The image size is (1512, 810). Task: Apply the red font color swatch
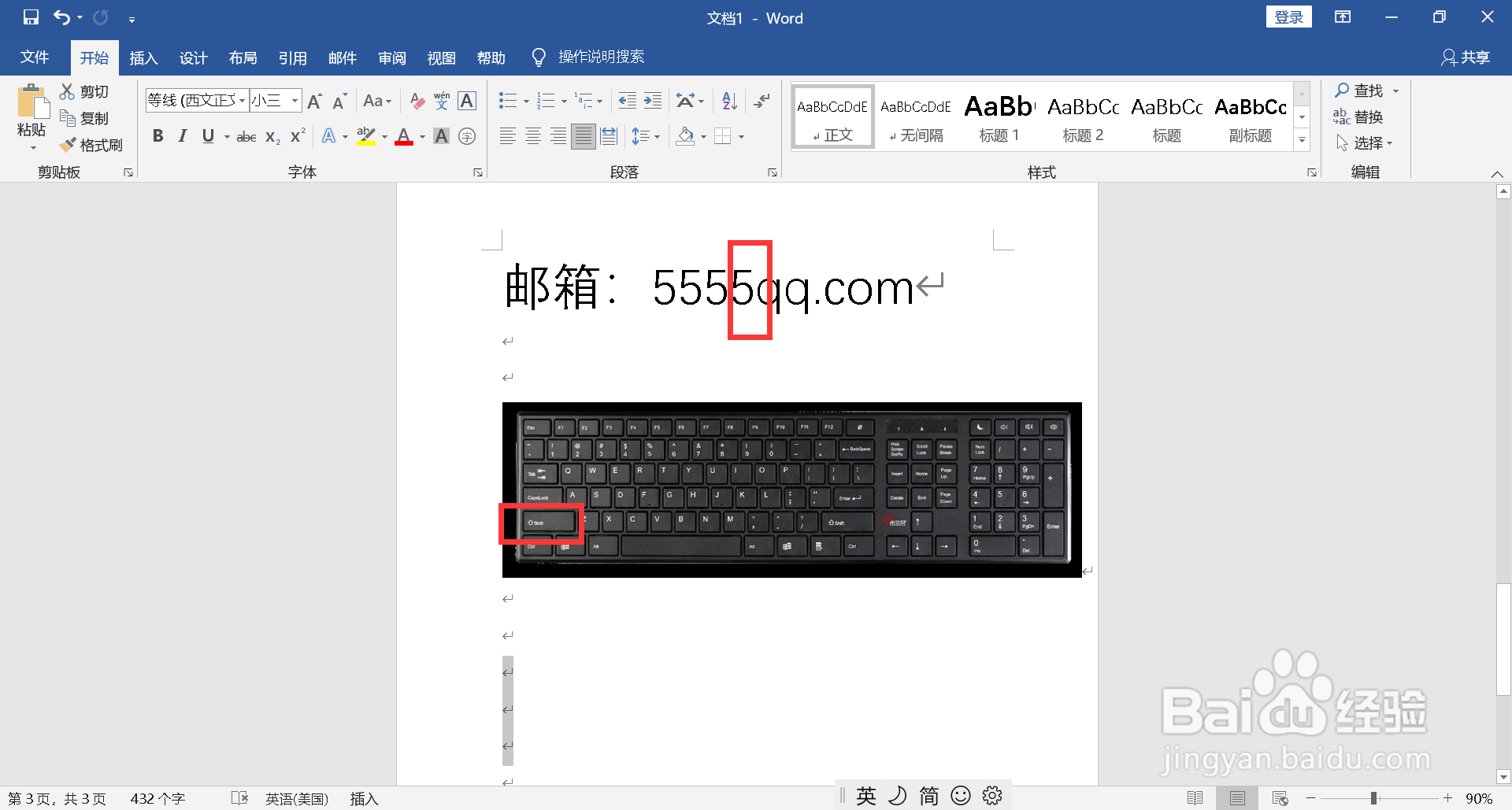[404, 136]
